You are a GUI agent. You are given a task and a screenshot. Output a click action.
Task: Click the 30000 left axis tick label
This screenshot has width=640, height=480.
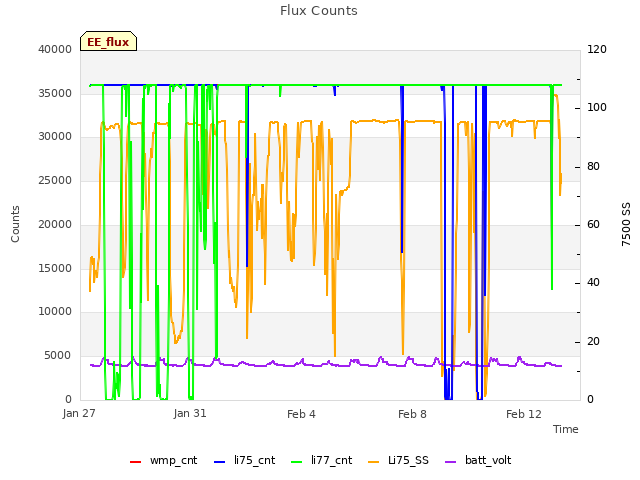[55, 137]
